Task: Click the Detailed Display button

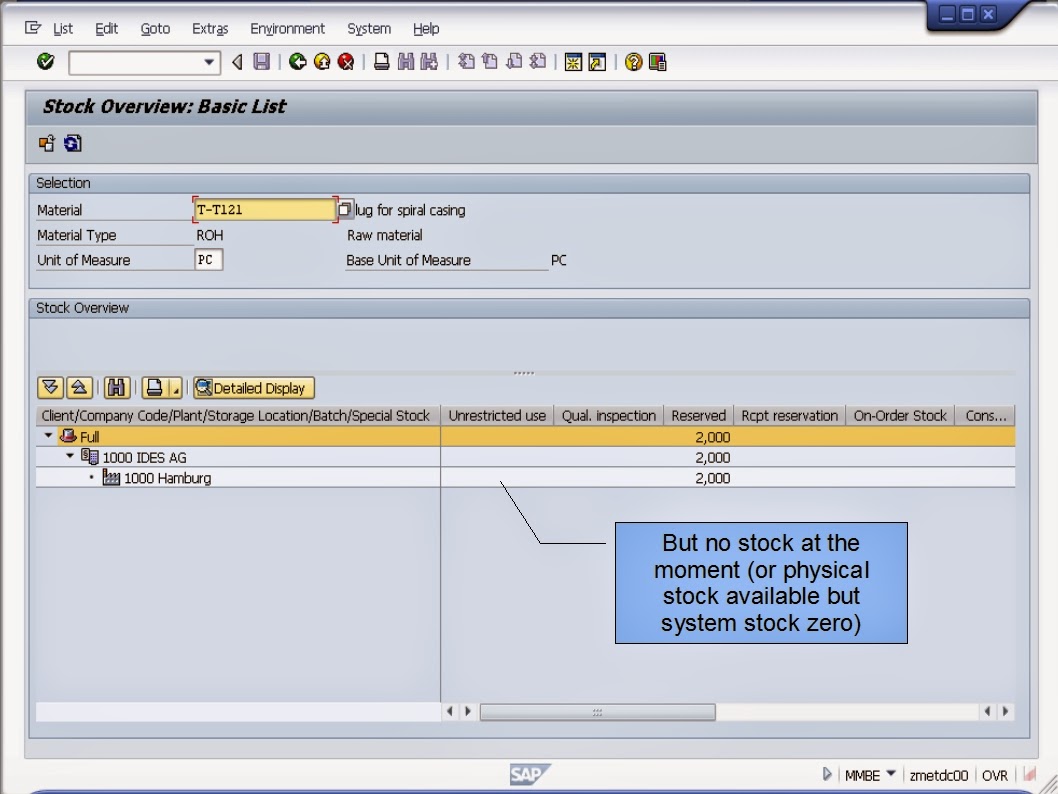Action: click(x=254, y=388)
